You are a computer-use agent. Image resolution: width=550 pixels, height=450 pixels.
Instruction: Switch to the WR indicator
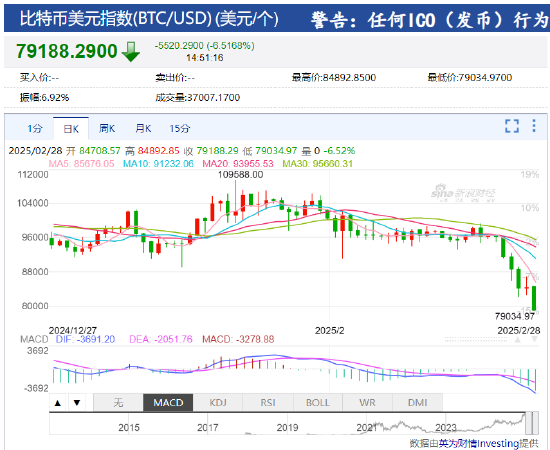coord(368,403)
